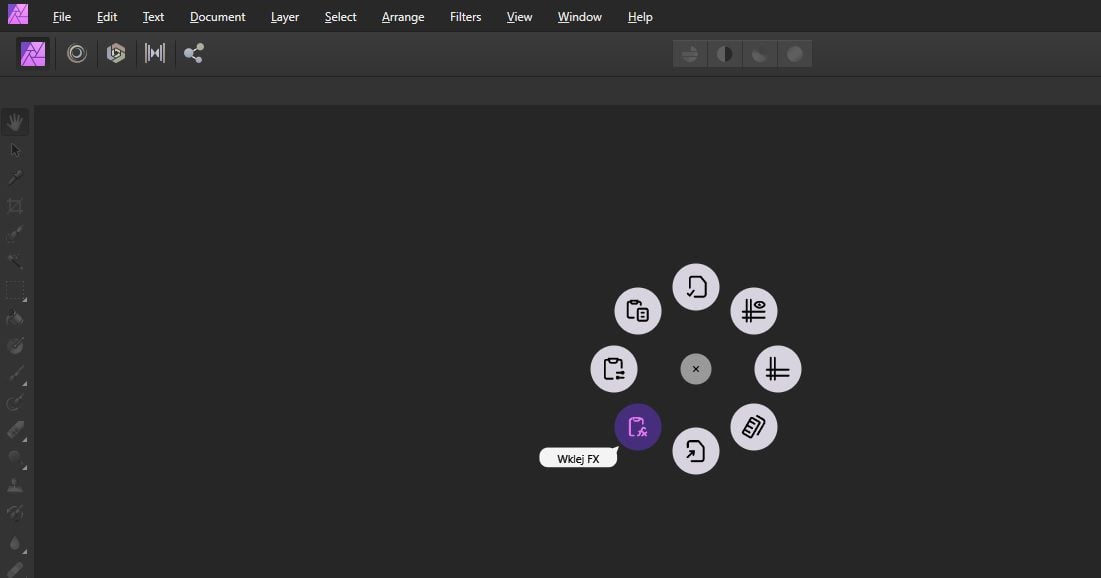Click the document with checkmark radial icon
The width and height of the screenshot is (1101, 578).
(x=696, y=288)
